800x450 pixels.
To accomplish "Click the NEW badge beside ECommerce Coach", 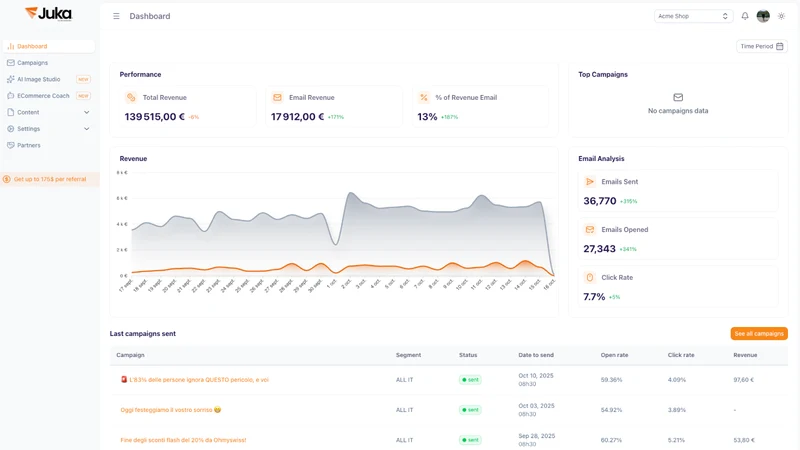I will click(x=83, y=95).
